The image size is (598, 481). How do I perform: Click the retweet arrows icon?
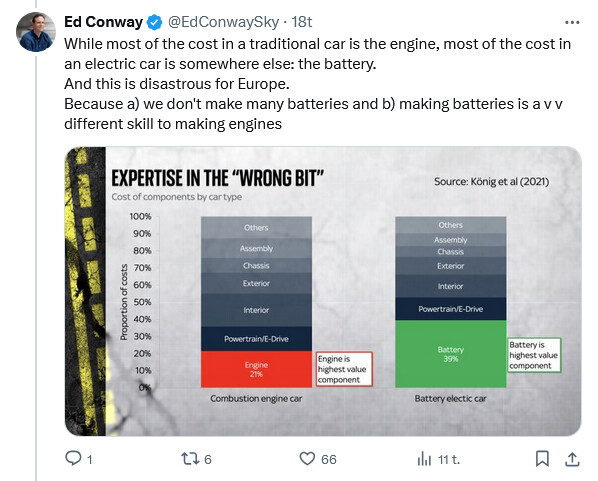pyautogui.click(x=190, y=458)
